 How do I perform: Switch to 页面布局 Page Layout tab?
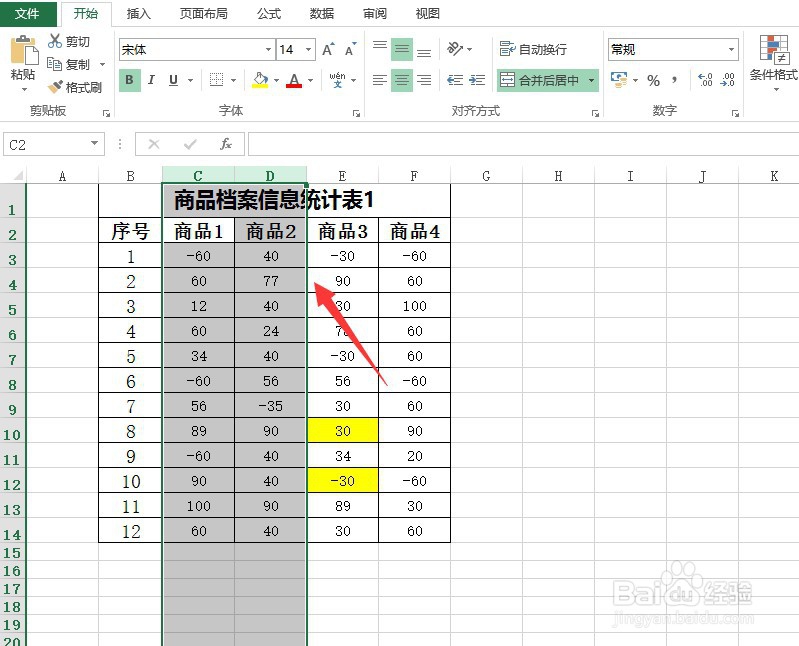(203, 14)
